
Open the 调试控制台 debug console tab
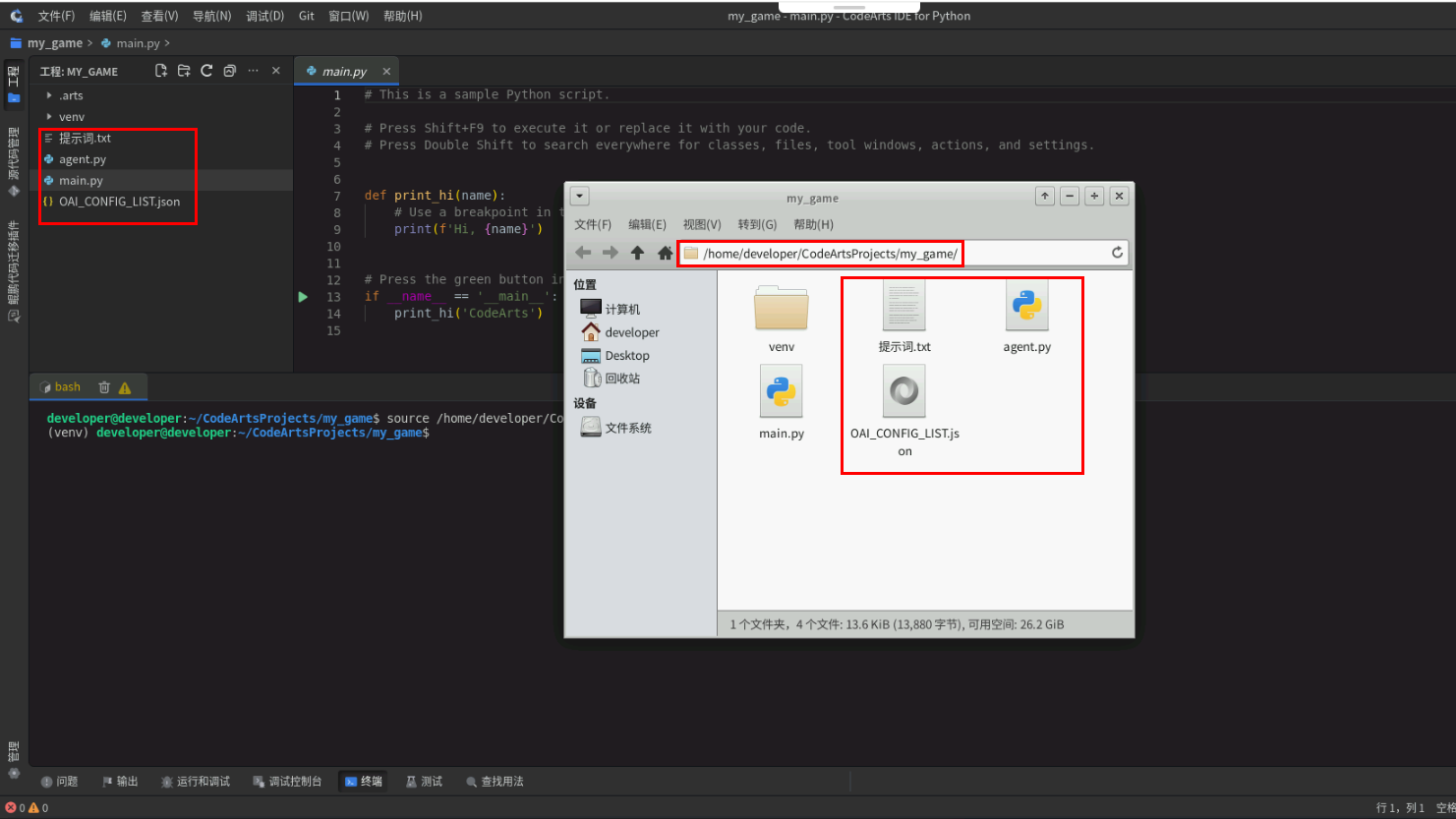tap(287, 782)
